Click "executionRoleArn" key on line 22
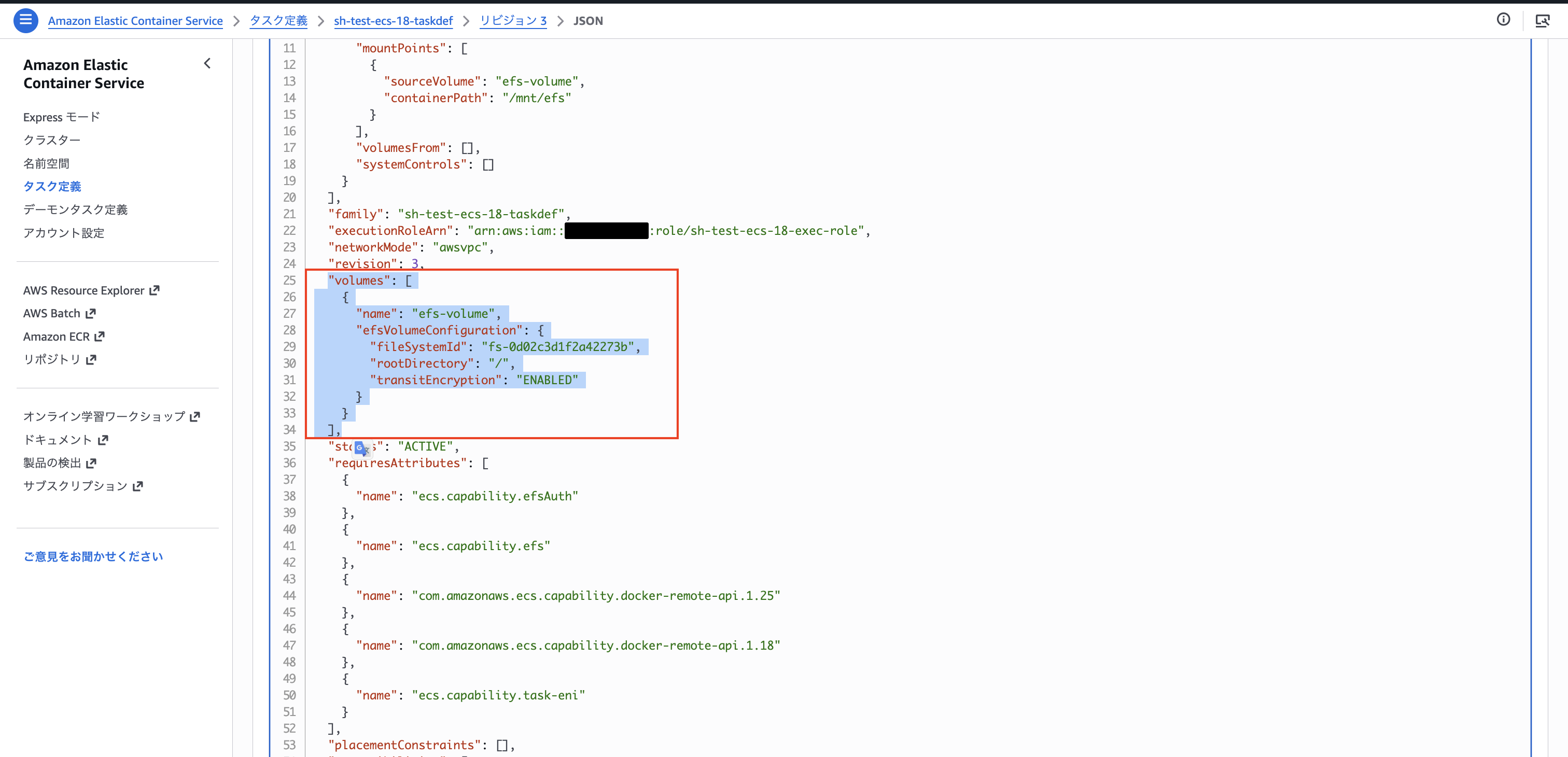Screen dimensions: 1568x757 pos(391,231)
